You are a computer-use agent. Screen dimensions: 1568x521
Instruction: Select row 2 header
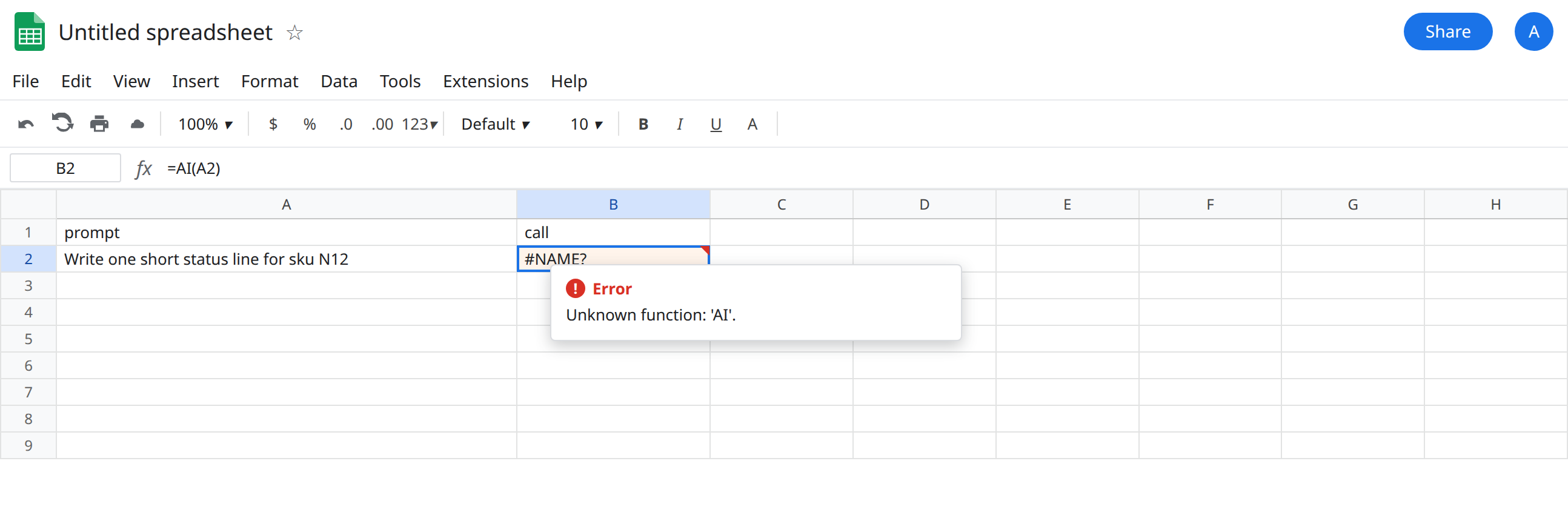click(28, 259)
